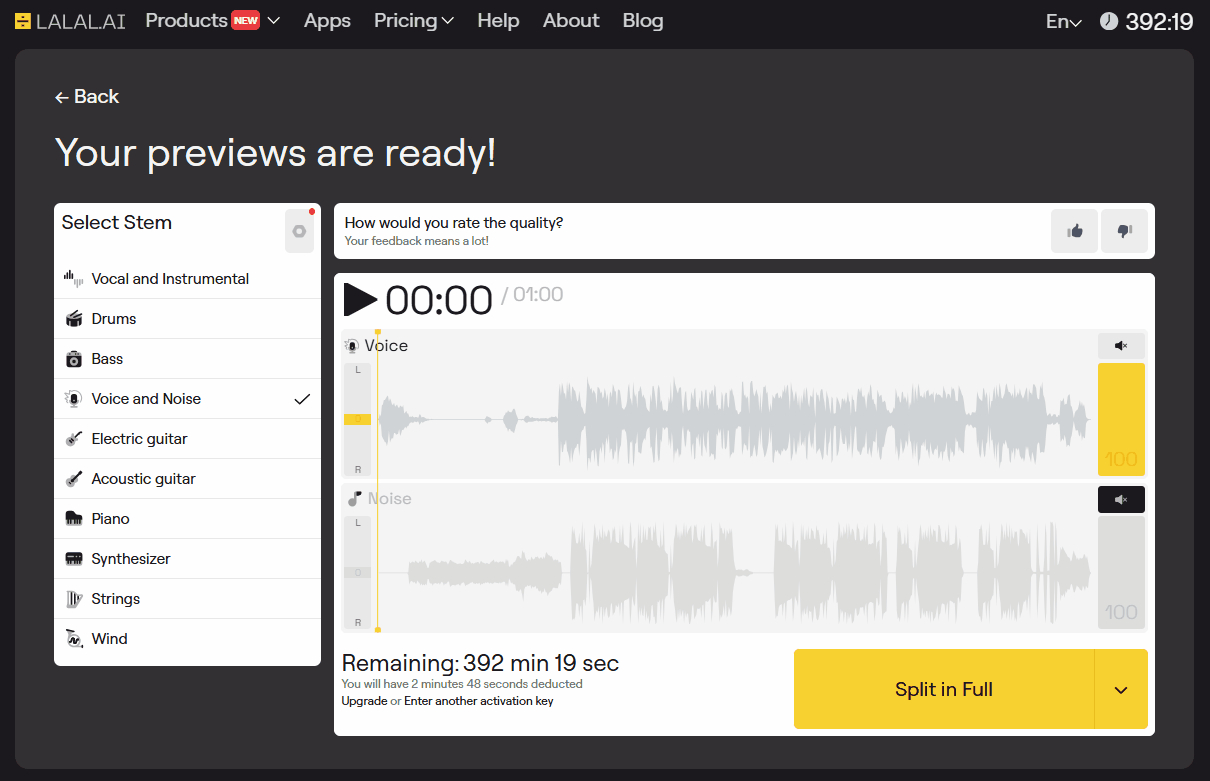Select the Drums stem icon

pyautogui.click(x=74, y=319)
